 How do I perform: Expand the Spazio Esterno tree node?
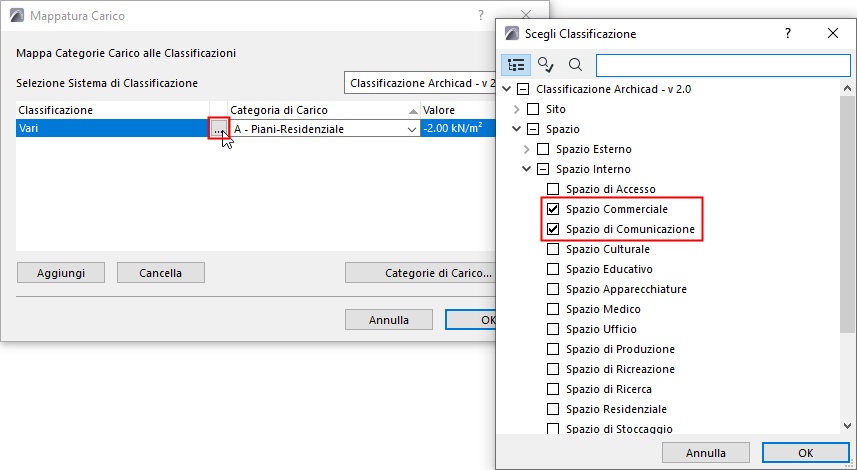point(527,149)
